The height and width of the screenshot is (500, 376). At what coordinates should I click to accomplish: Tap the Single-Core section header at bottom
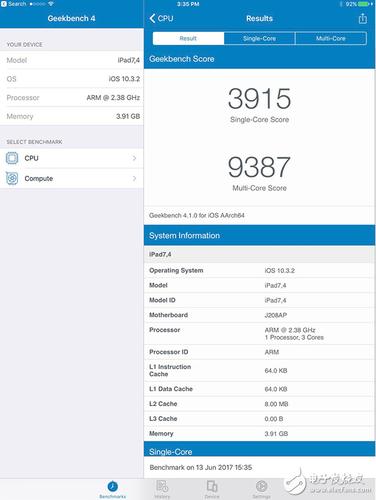(x=259, y=450)
